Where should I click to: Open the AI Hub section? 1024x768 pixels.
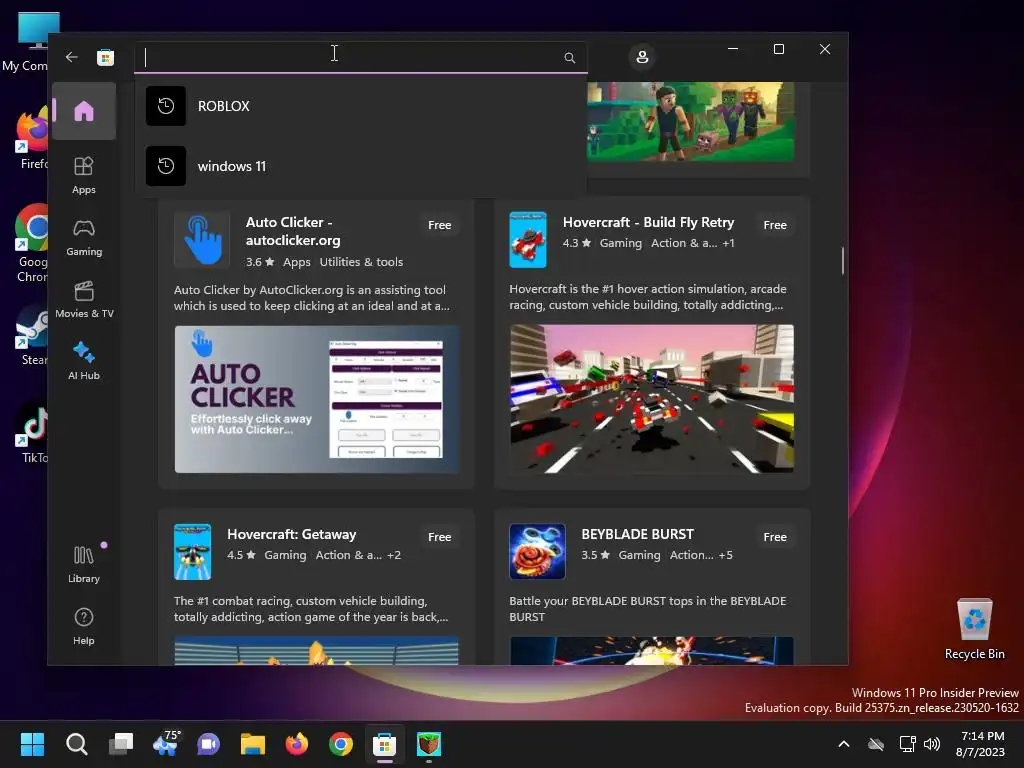(84, 361)
